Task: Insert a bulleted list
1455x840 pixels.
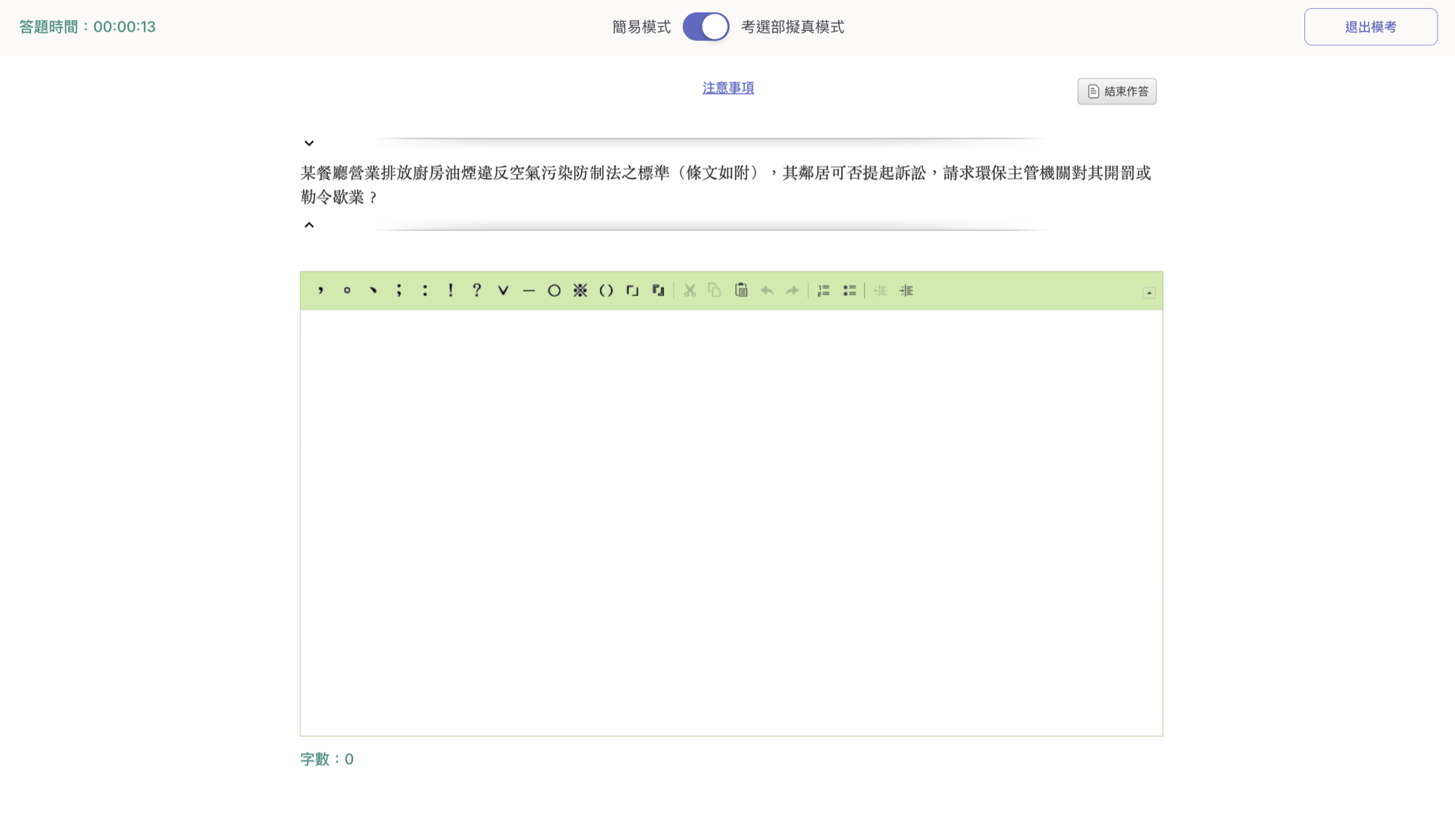Action: tap(850, 290)
